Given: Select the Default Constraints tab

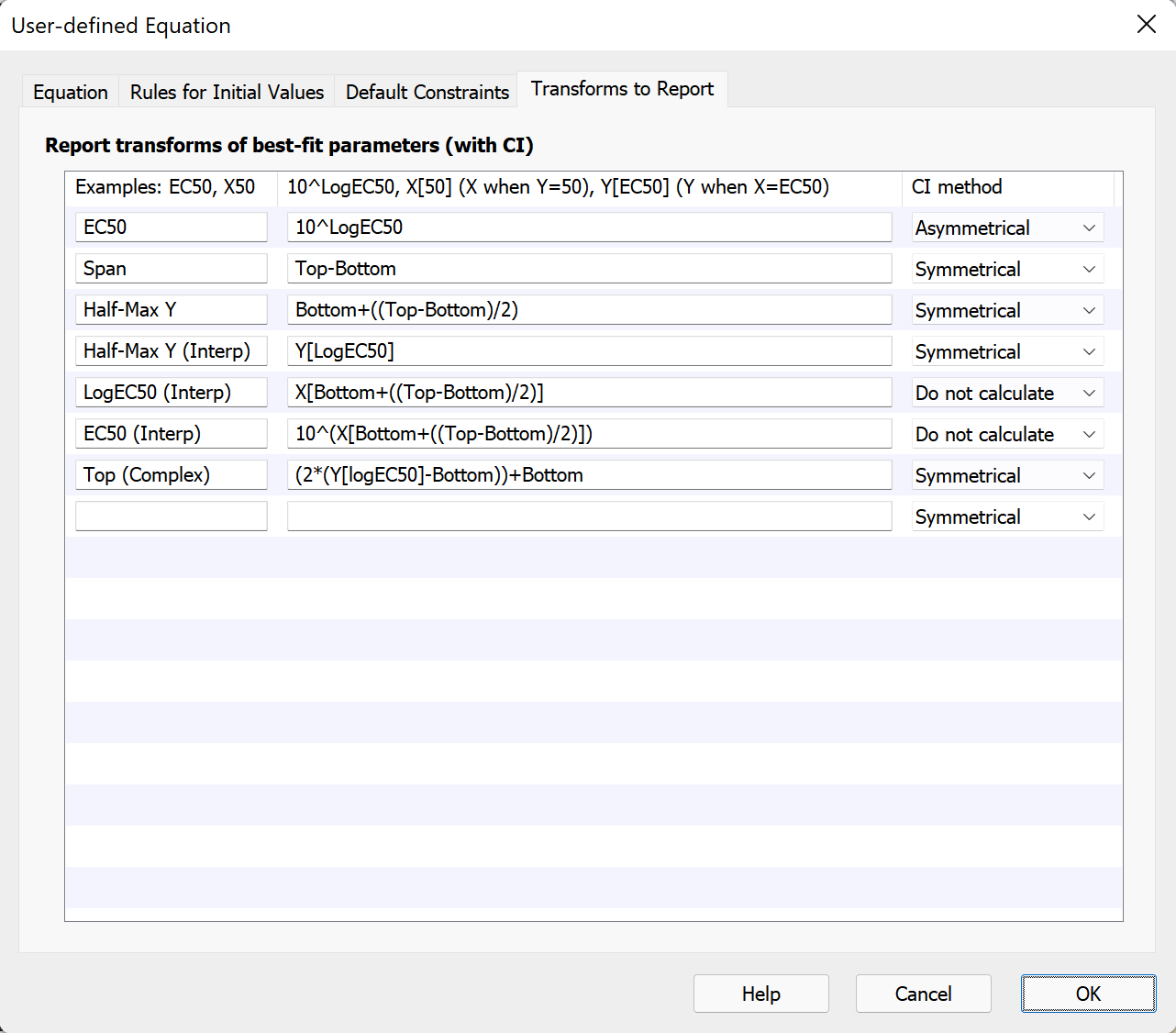Looking at the screenshot, I should pos(427,91).
